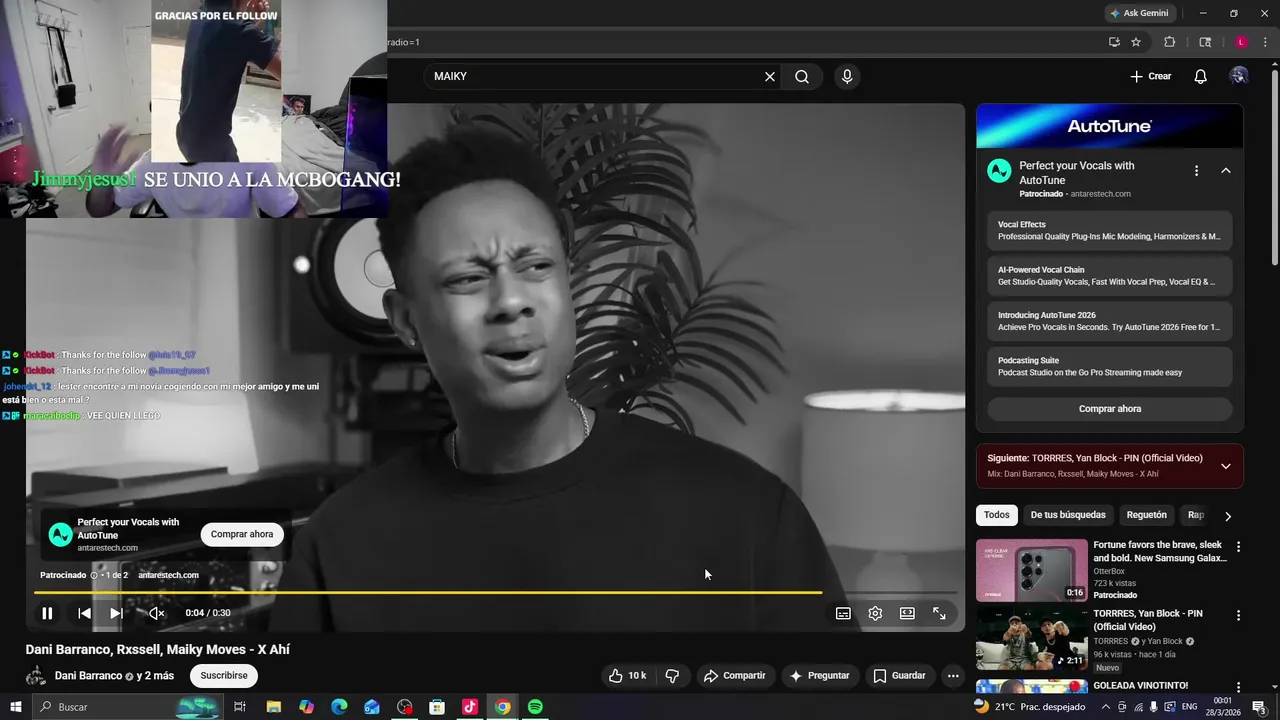Click Comprar ahora in the sidebar ad

point(1109,409)
